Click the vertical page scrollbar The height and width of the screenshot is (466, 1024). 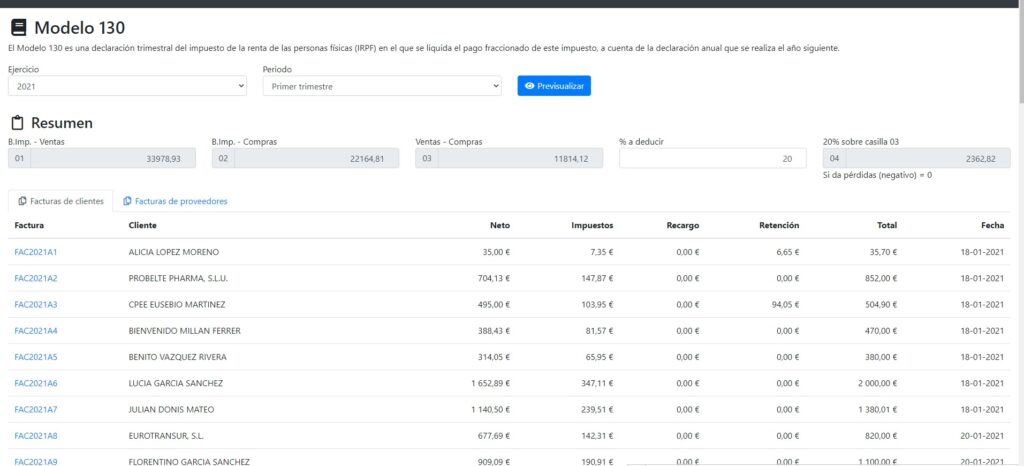point(1019,200)
